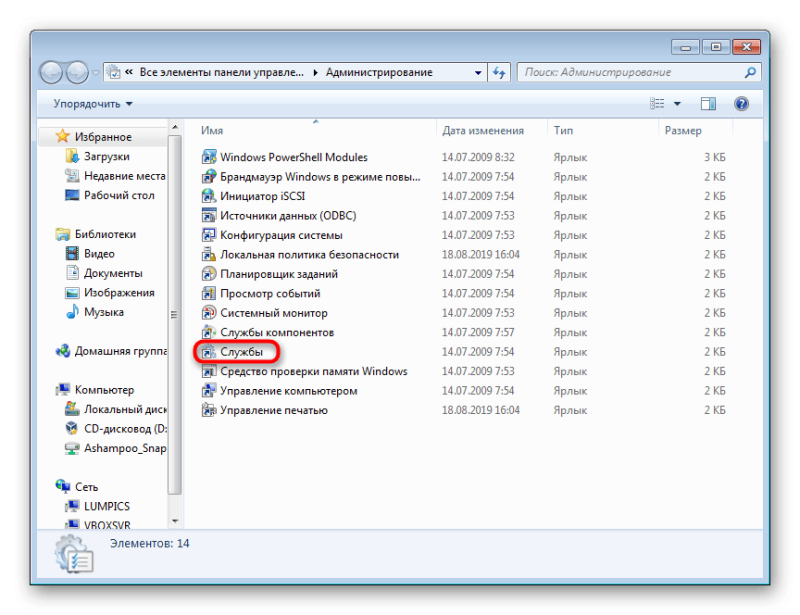Select Изображения in the navigation pane
The height and width of the screenshot is (615, 800).
pos(119,292)
